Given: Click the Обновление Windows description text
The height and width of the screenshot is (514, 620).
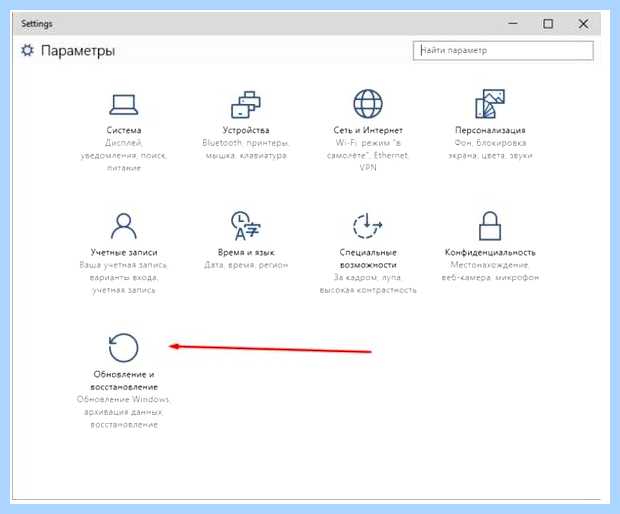Looking at the screenshot, I should pos(123,412).
